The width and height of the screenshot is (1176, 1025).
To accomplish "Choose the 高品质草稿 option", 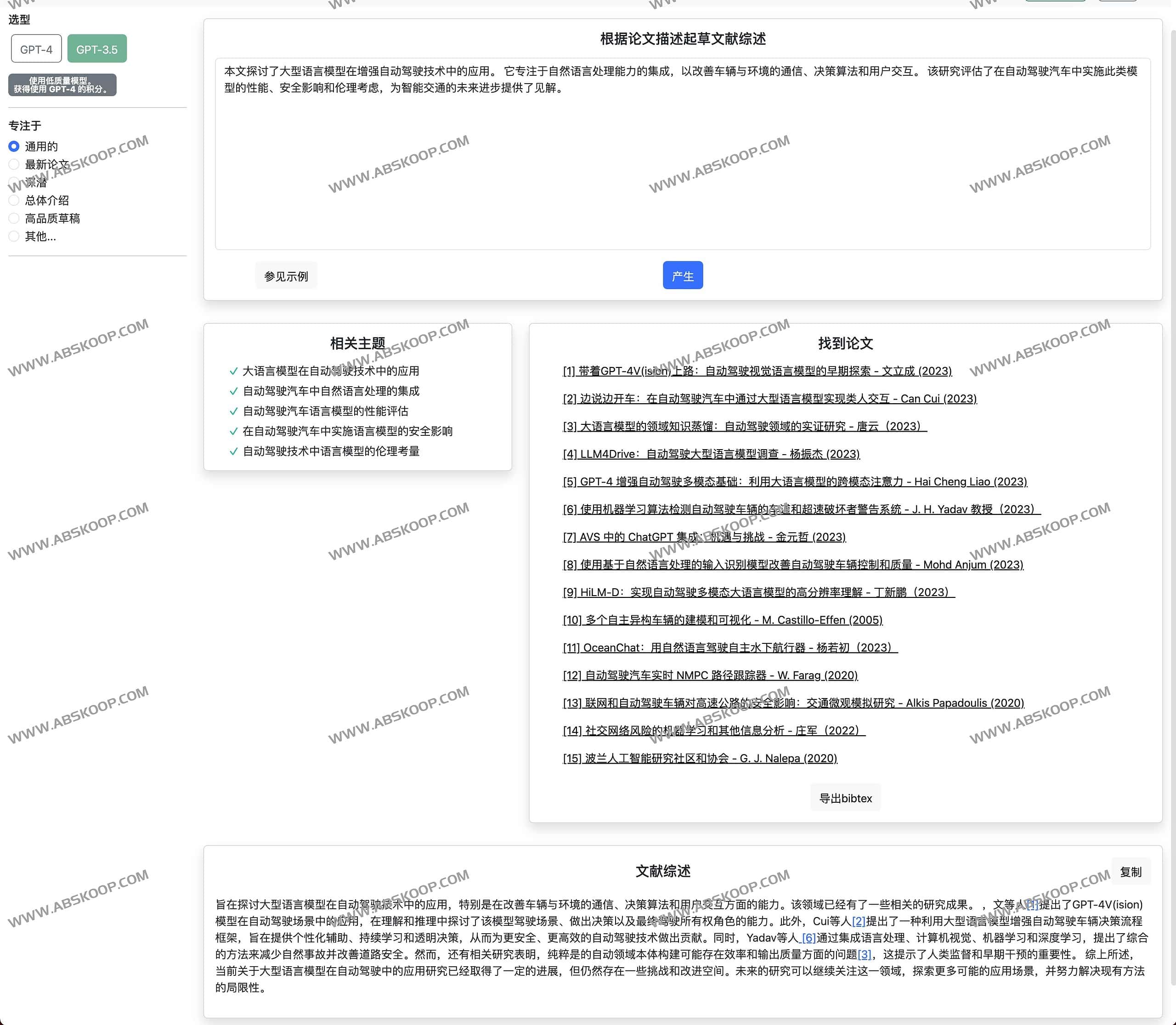I will pos(14,218).
